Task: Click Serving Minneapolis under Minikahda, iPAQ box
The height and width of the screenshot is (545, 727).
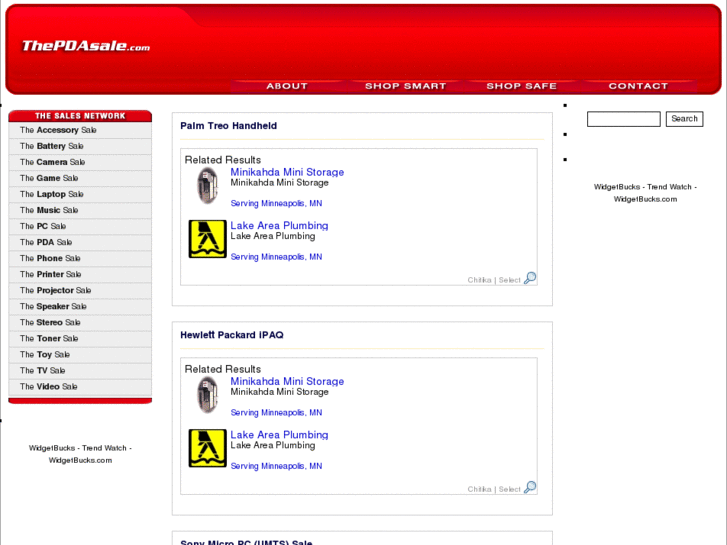Action: 276,412
